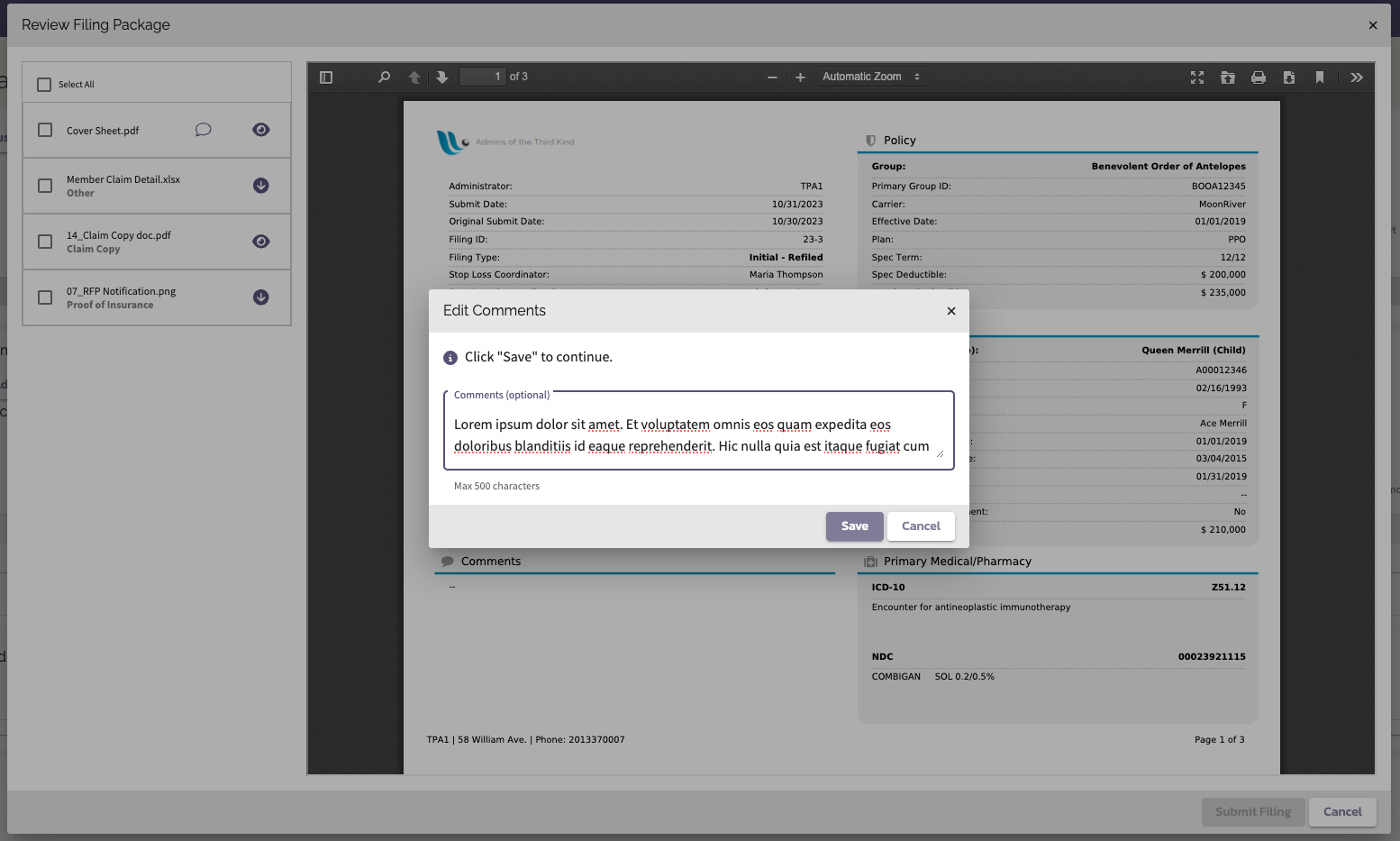Open the Automatic Zoom dropdown

point(870,77)
